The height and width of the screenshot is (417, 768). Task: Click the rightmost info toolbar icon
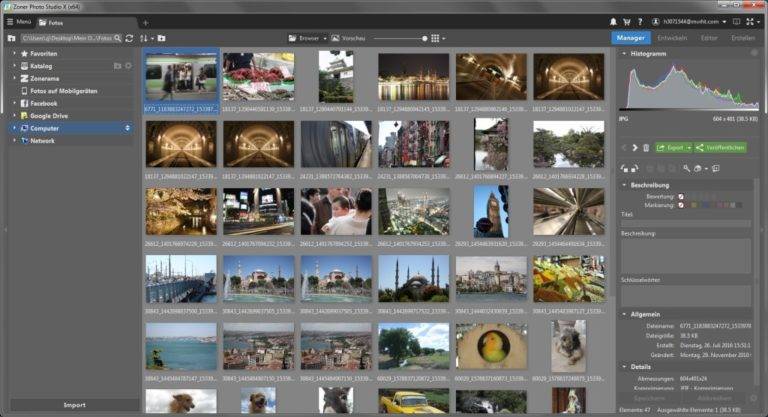716,169
